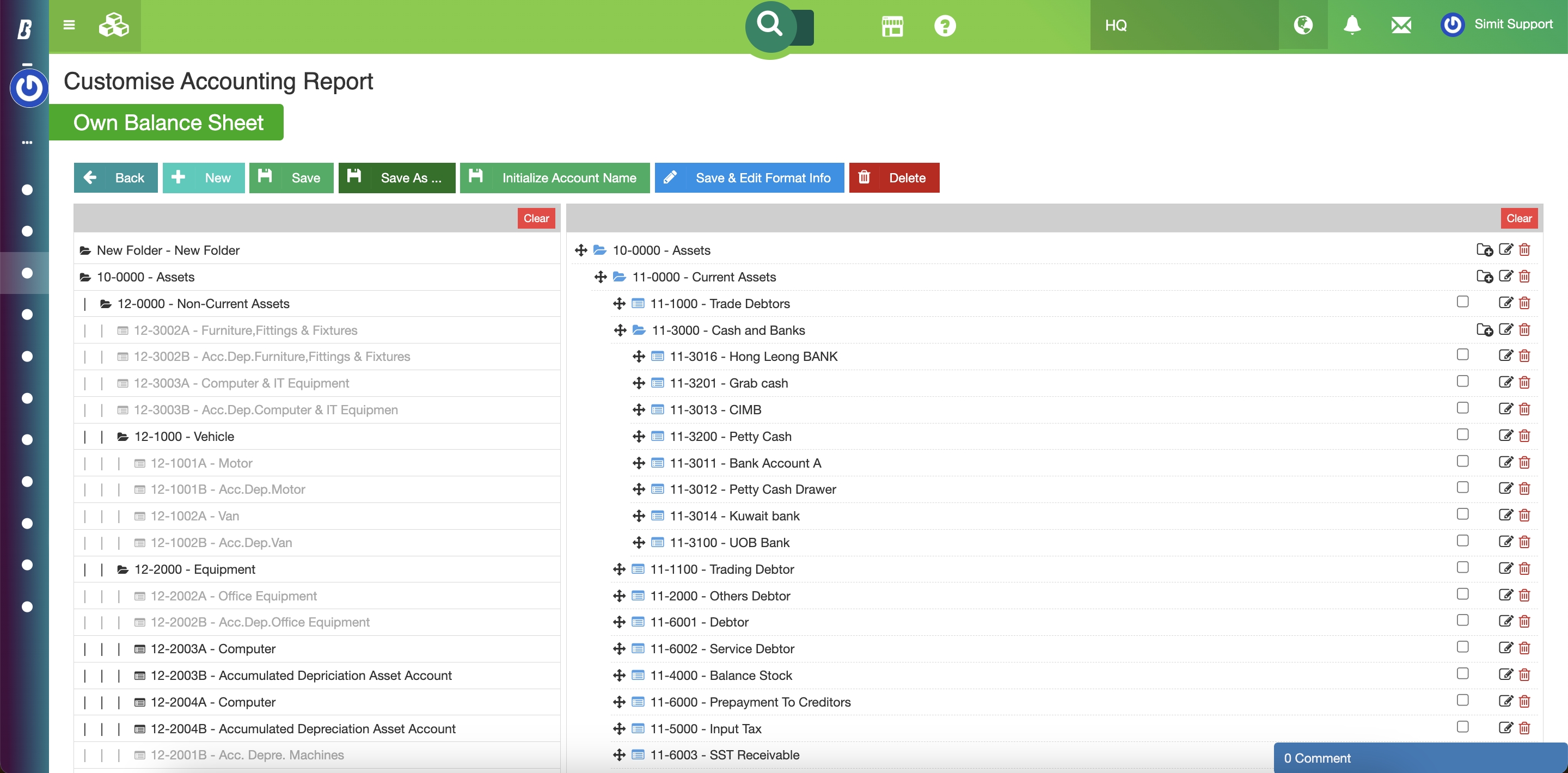Add subfolder to 11-0000 Current Assets
This screenshot has height=773, width=1568.
pos(1484,277)
